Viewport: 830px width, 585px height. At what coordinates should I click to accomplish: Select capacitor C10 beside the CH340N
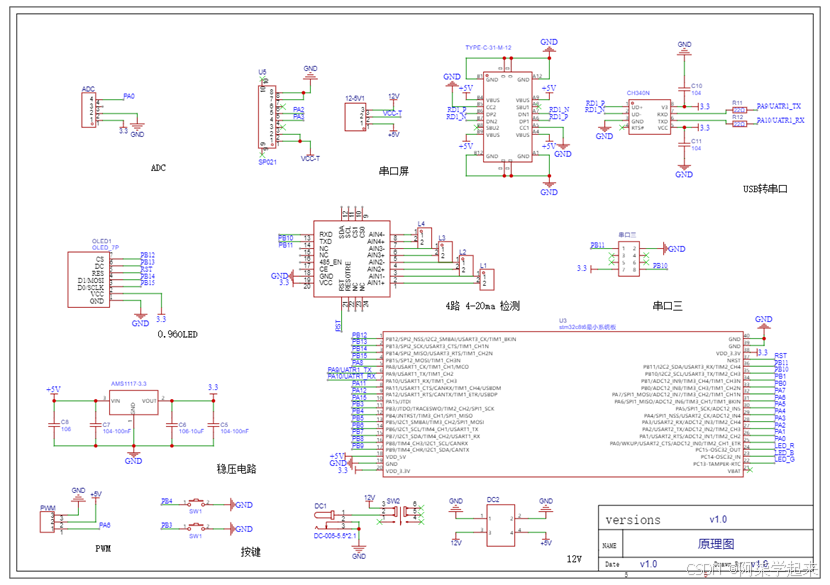click(x=684, y=90)
